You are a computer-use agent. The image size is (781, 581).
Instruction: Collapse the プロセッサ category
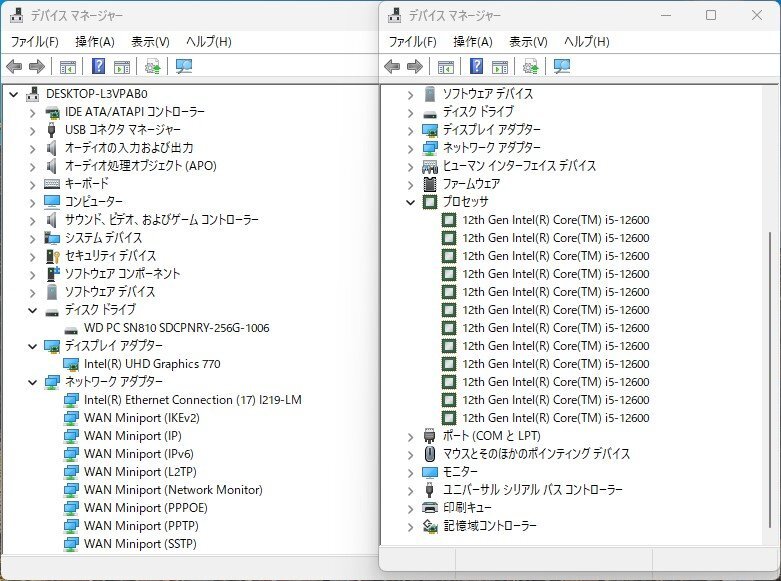pyautogui.click(x=410, y=202)
